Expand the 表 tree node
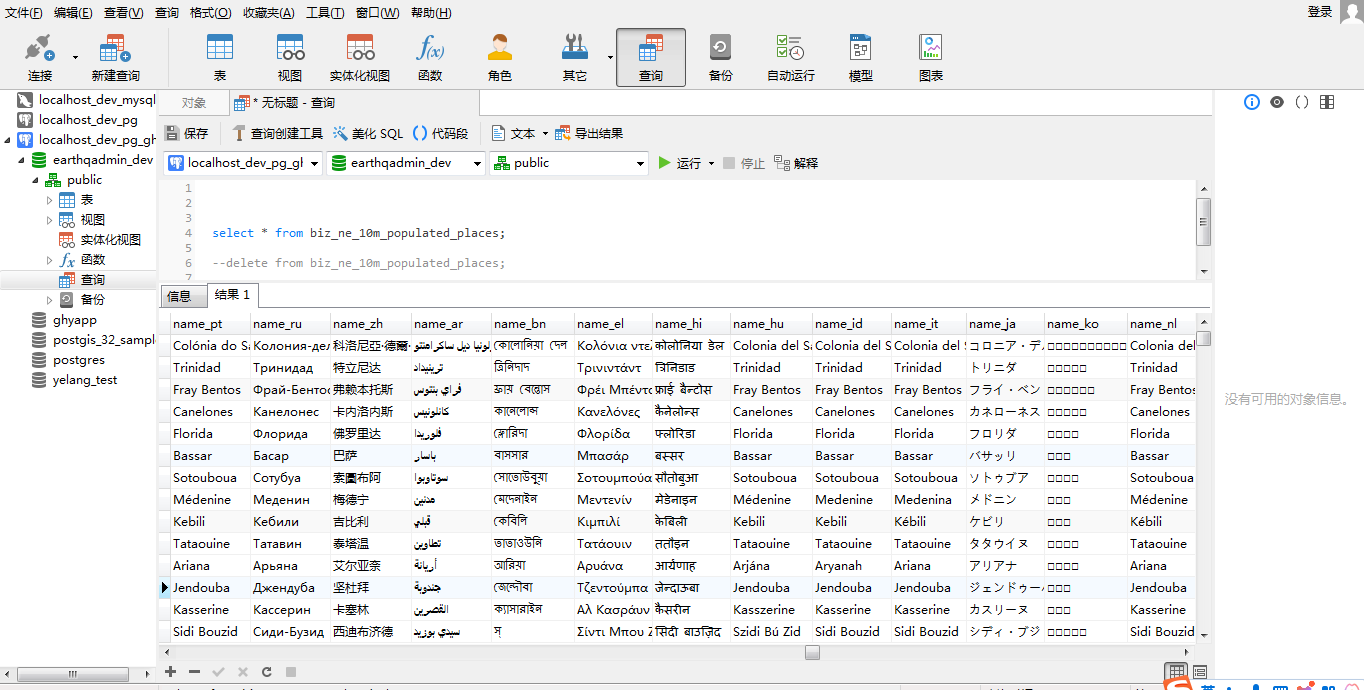Screen dimensions: 1364x690 (50, 200)
